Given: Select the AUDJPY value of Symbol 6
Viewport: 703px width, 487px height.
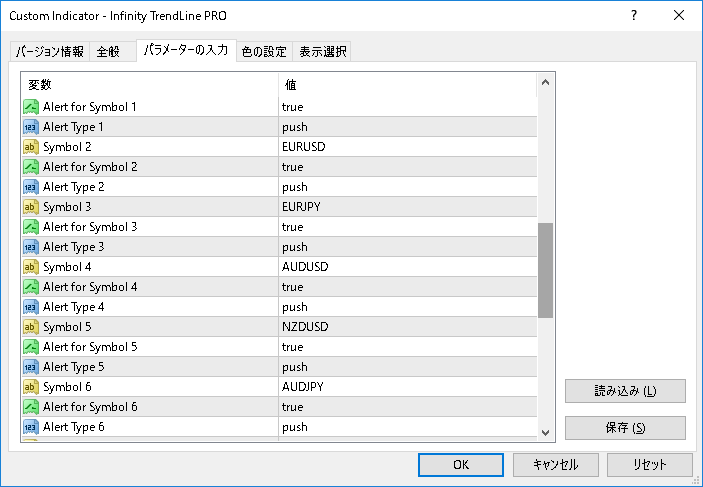Looking at the screenshot, I should pyautogui.click(x=408, y=387).
